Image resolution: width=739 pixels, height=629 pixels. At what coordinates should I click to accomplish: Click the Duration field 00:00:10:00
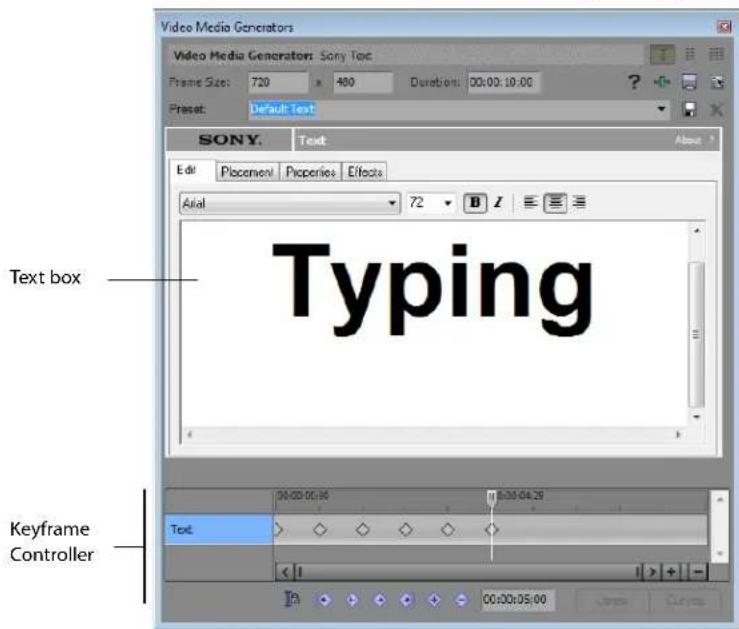coord(503,82)
